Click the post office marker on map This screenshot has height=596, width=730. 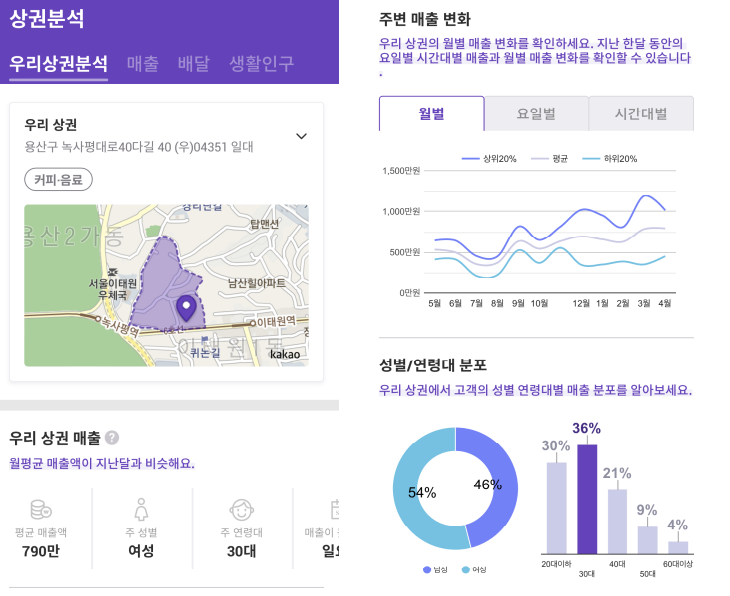tap(112, 272)
